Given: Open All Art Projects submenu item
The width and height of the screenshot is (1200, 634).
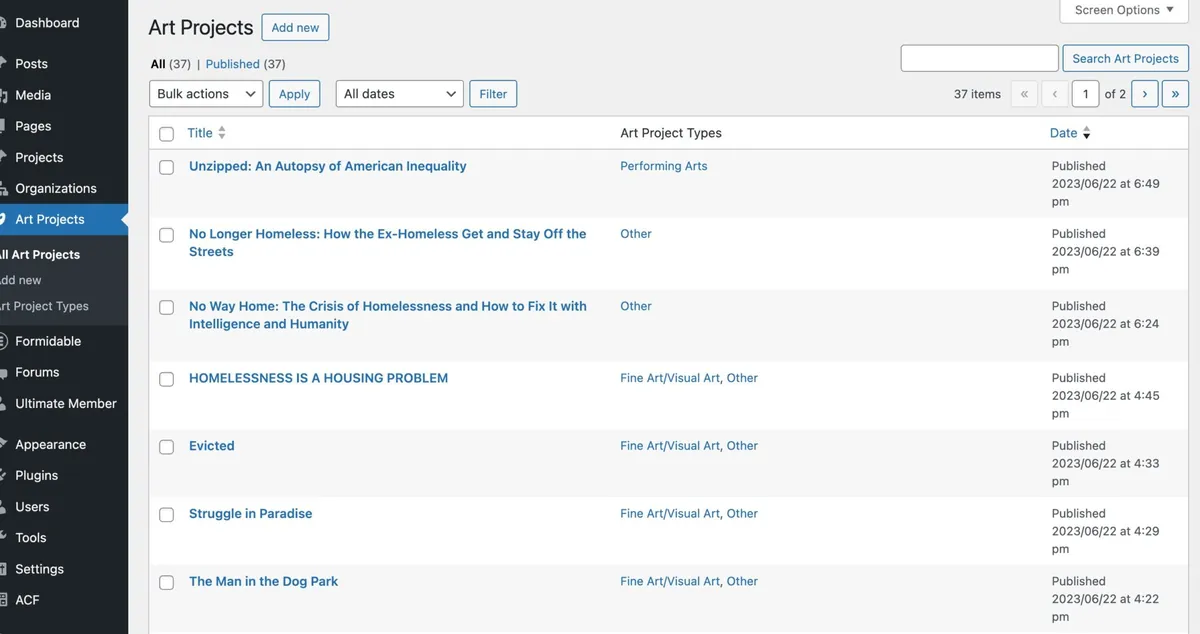Looking at the screenshot, I should (x=40, y=254).
